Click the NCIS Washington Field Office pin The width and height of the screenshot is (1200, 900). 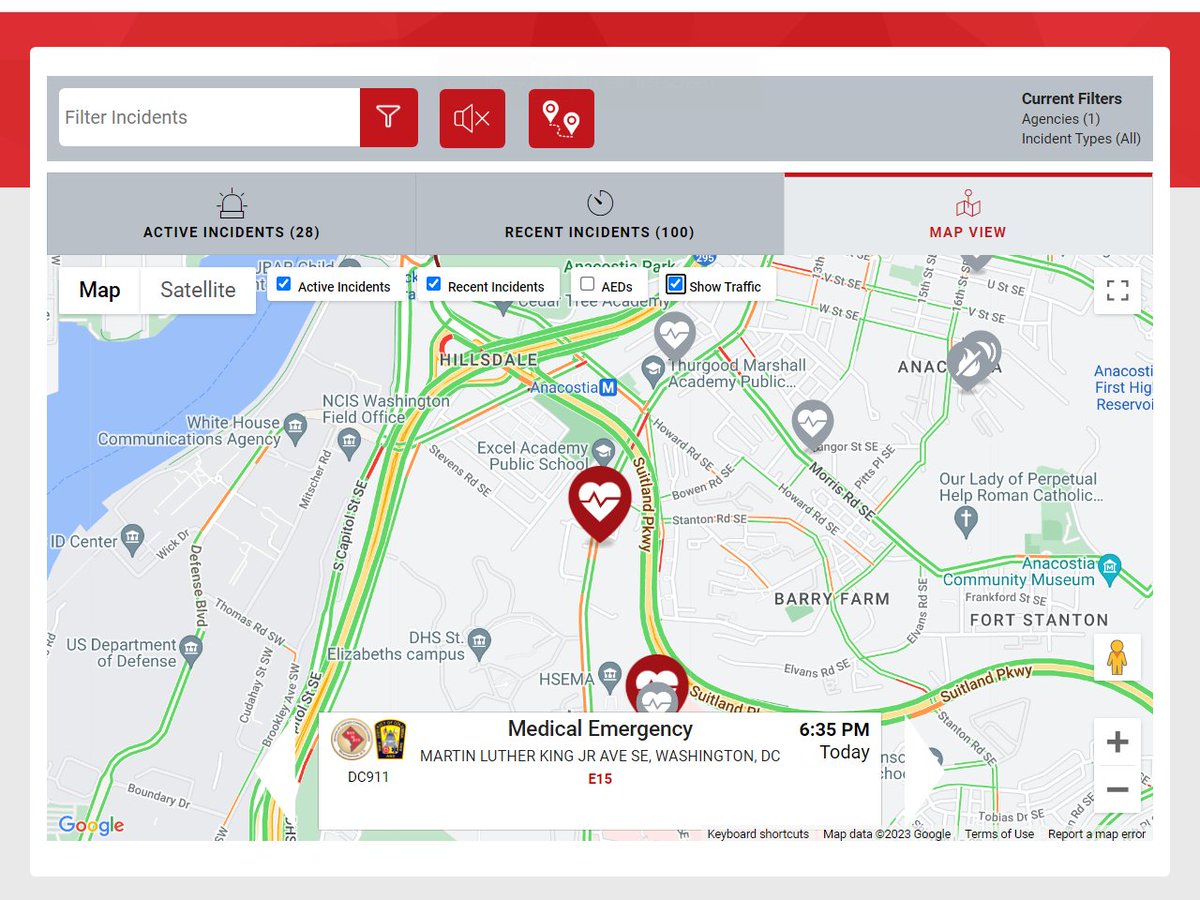[x=349, y=441]
